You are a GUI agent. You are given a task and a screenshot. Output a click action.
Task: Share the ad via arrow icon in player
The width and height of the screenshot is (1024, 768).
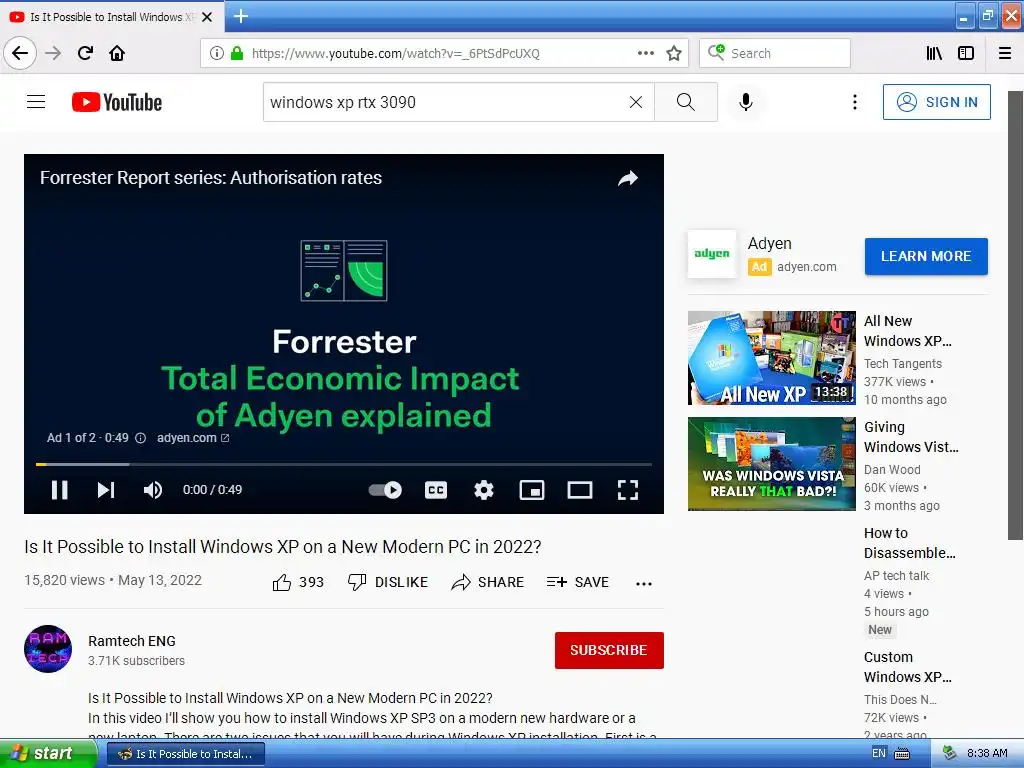coord(628,178)
